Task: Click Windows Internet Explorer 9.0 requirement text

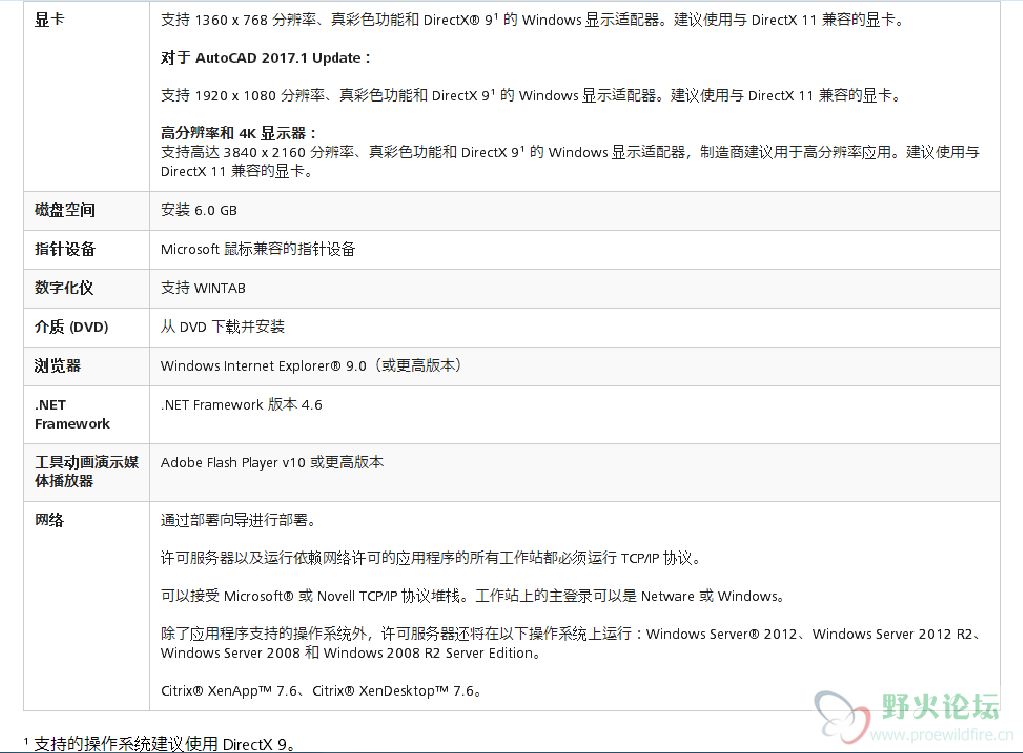Action: (311, 365)
